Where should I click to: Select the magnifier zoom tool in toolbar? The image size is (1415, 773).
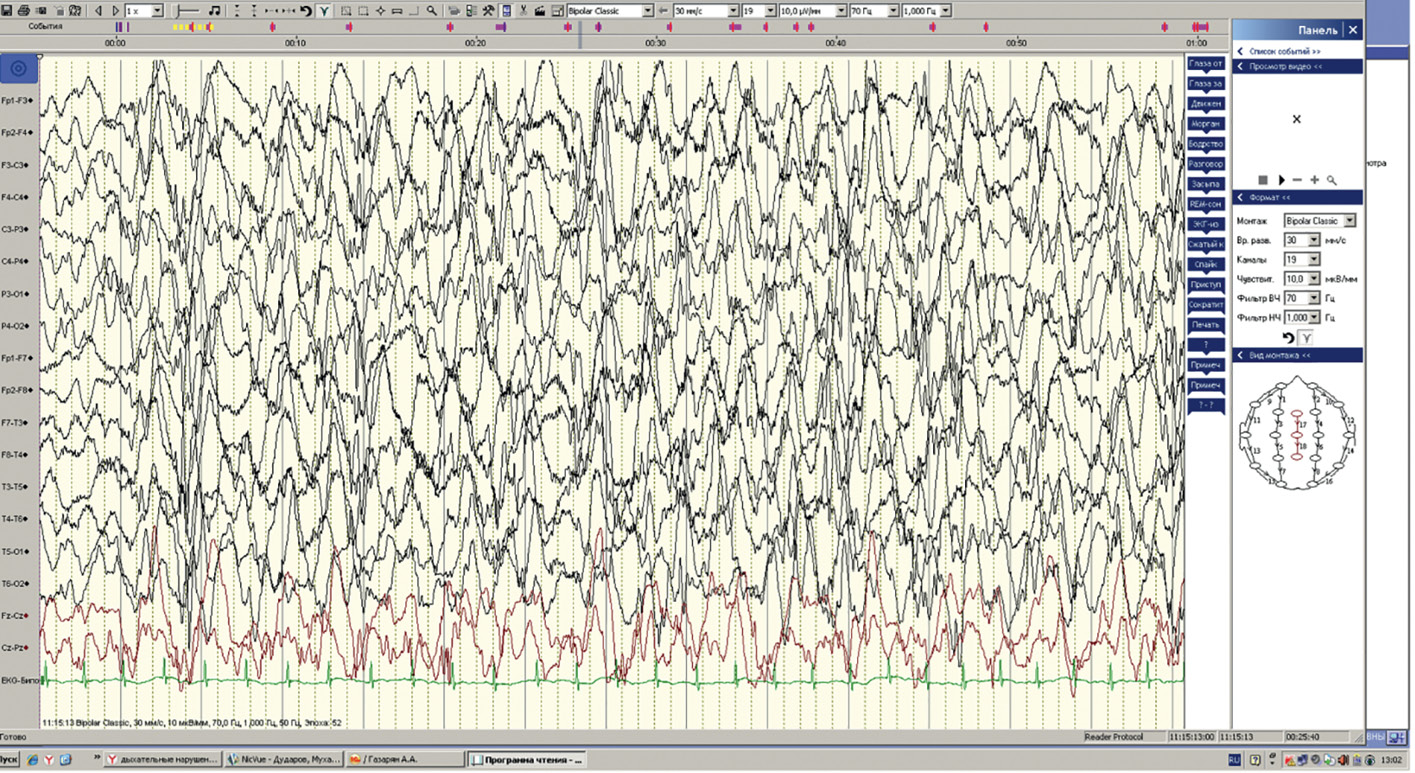click(431, 10)
